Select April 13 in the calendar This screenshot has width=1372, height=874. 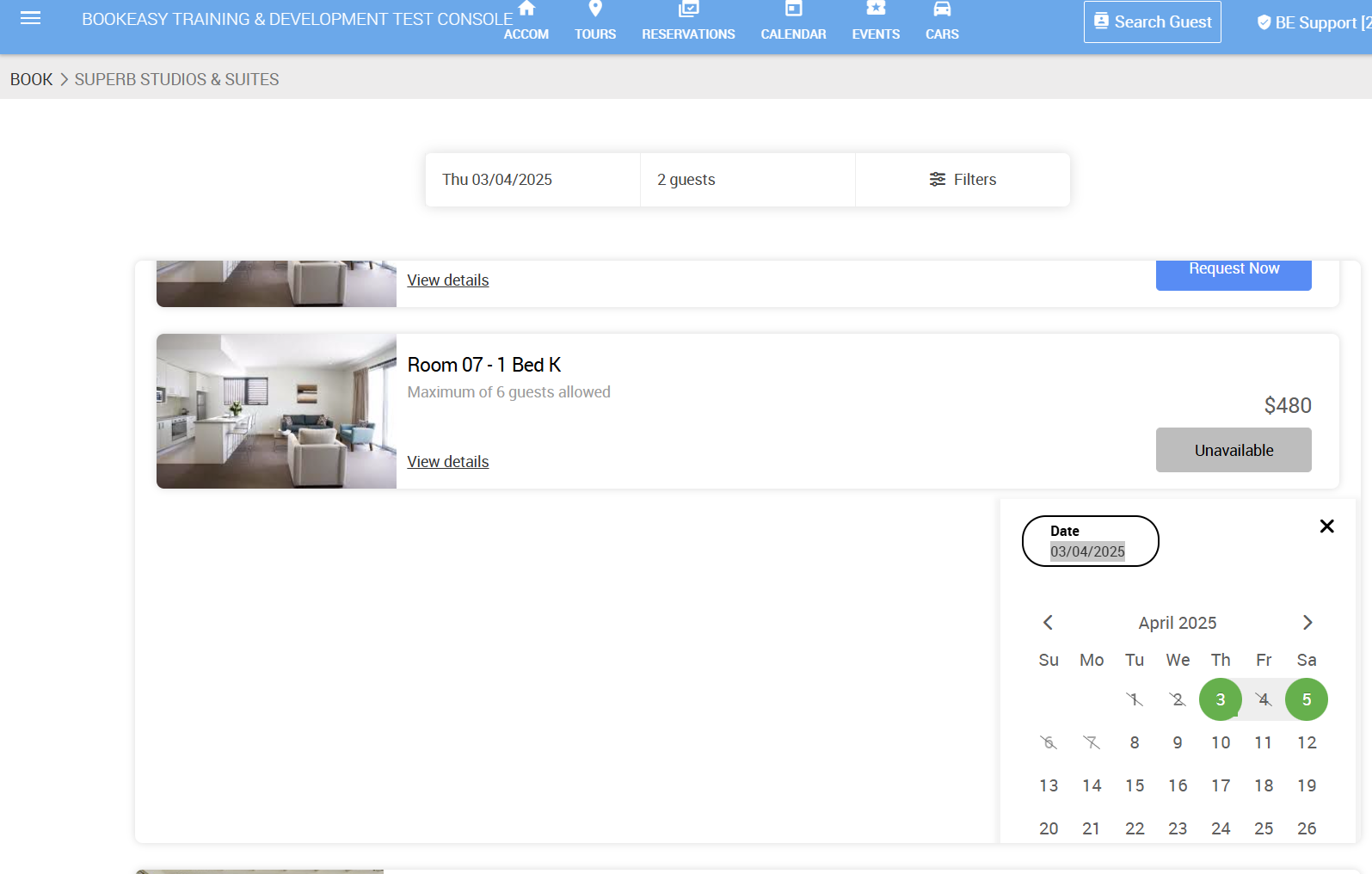click(x=1049, y=785)
